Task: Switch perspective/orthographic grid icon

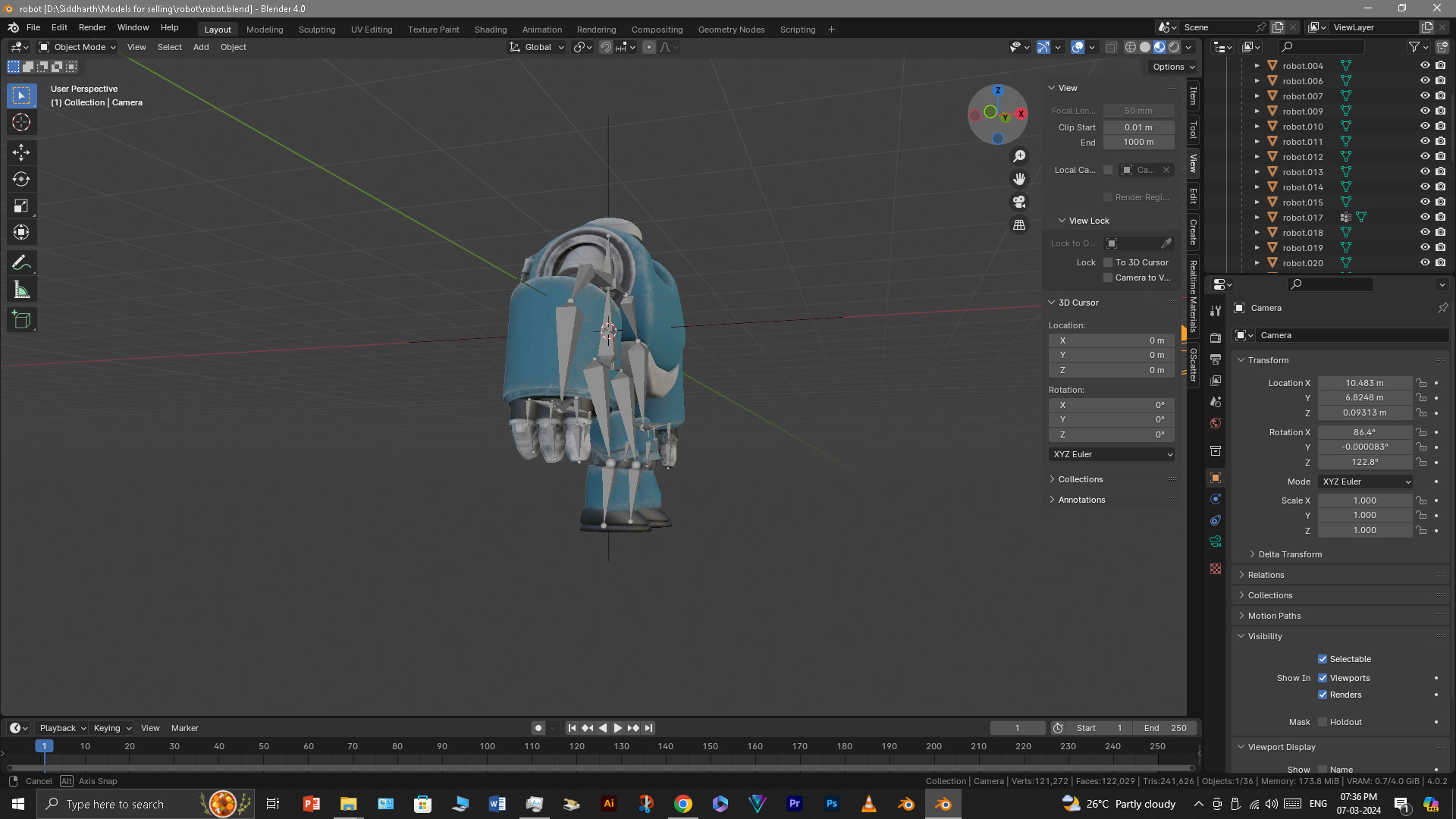Action: (x=1019, y=225)
